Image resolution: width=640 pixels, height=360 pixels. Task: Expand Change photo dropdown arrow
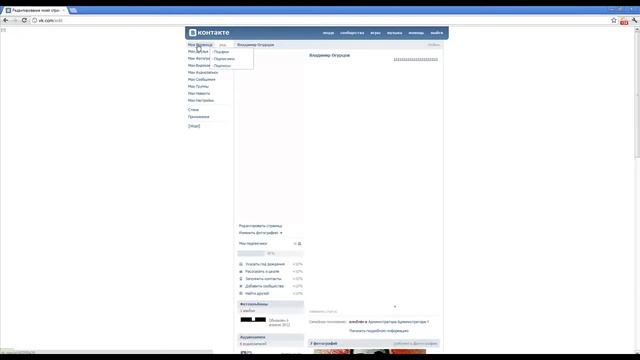click(x=281, y=233)
